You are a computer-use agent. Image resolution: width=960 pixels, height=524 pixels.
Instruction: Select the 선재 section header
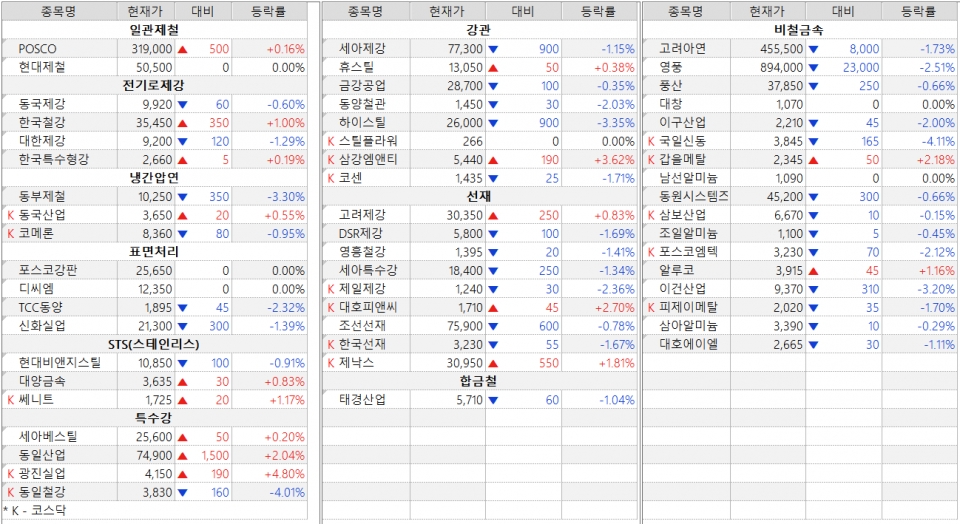point(478,197)
